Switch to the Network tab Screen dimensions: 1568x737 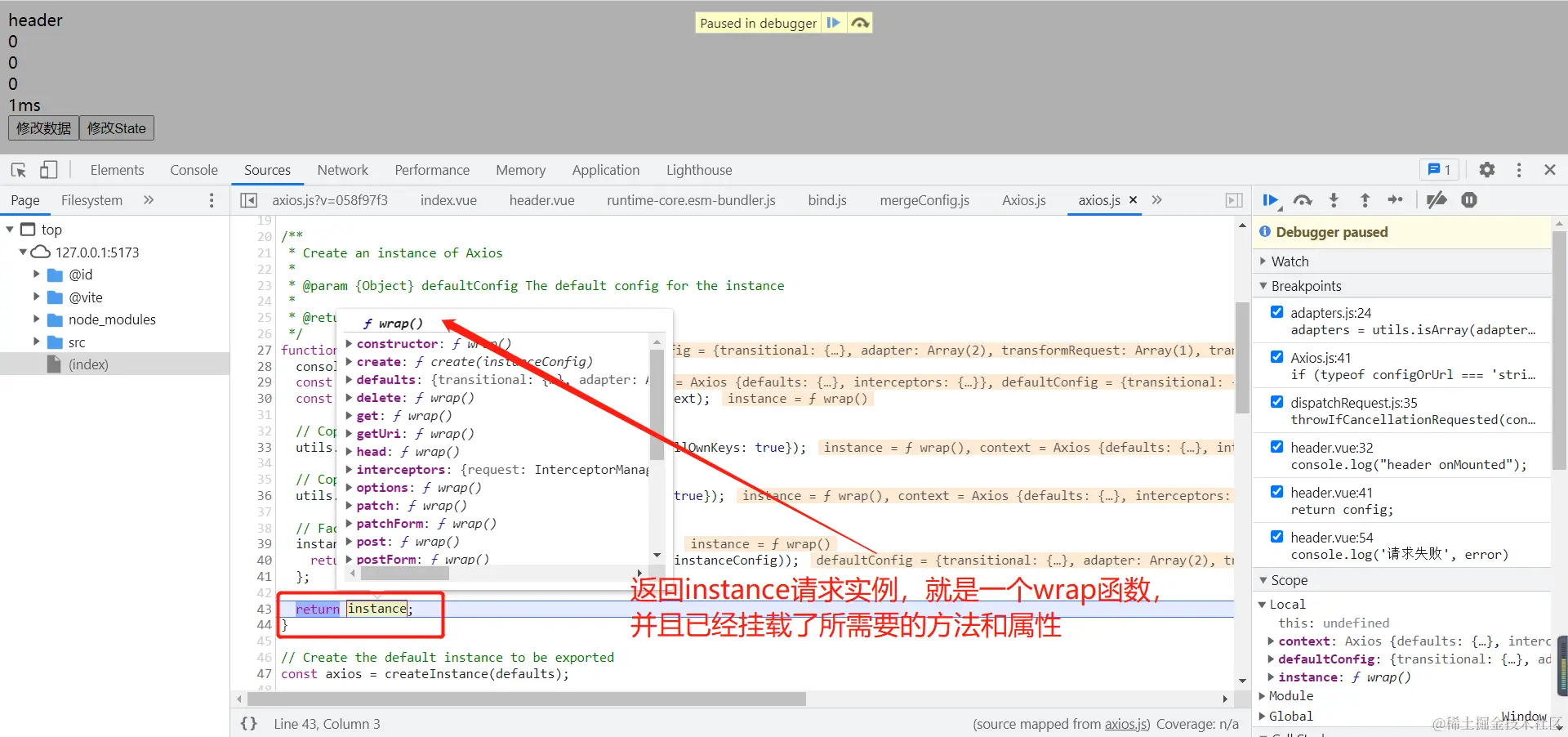342,170
